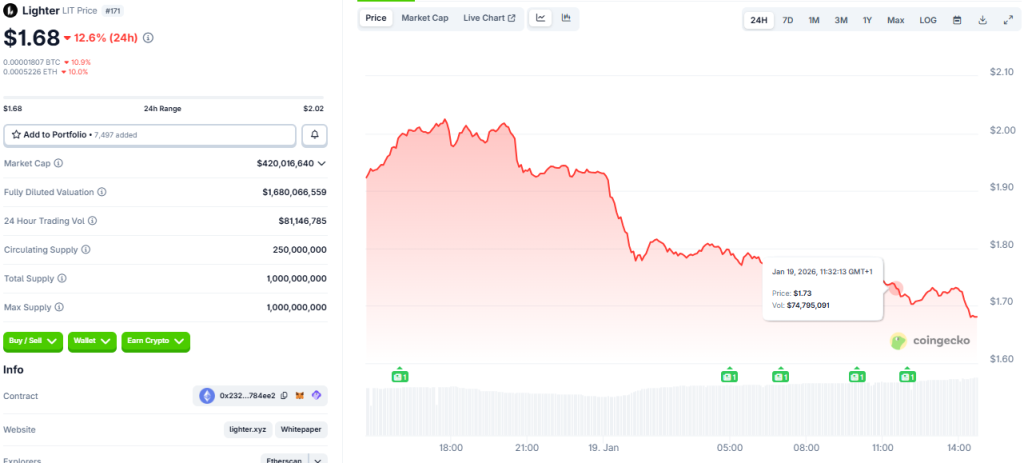
Task: Click the price alert bell icon
Action: pos(315,134)
